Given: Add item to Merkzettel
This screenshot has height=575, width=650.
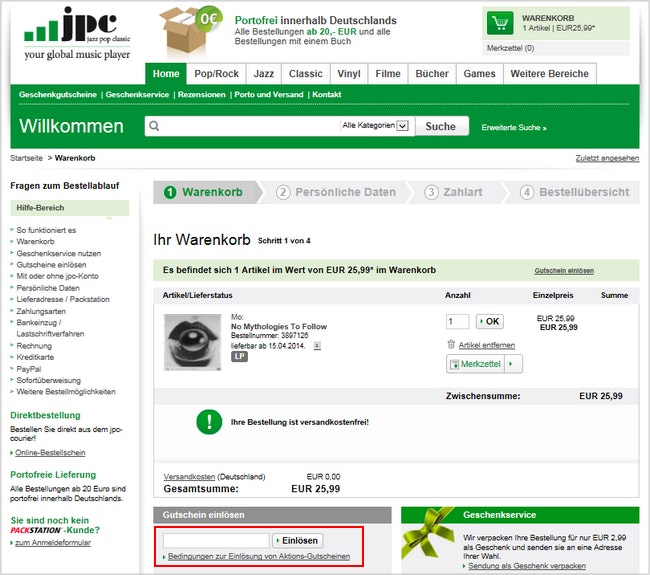Looking at the screenshot, I should [x=476, y=364].
